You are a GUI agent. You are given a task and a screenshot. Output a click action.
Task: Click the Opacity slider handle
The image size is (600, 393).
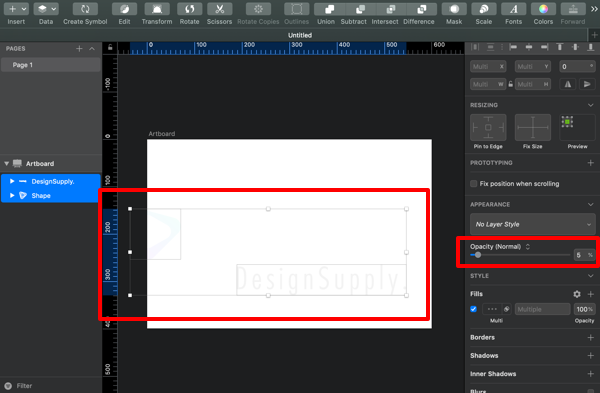tap(478, 255)
